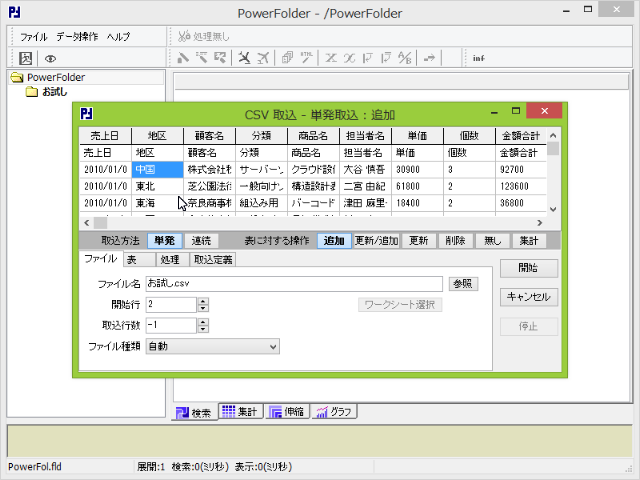640x480 pixels.
Task: Open the ヘルプ menu
Action: (118, 37)
